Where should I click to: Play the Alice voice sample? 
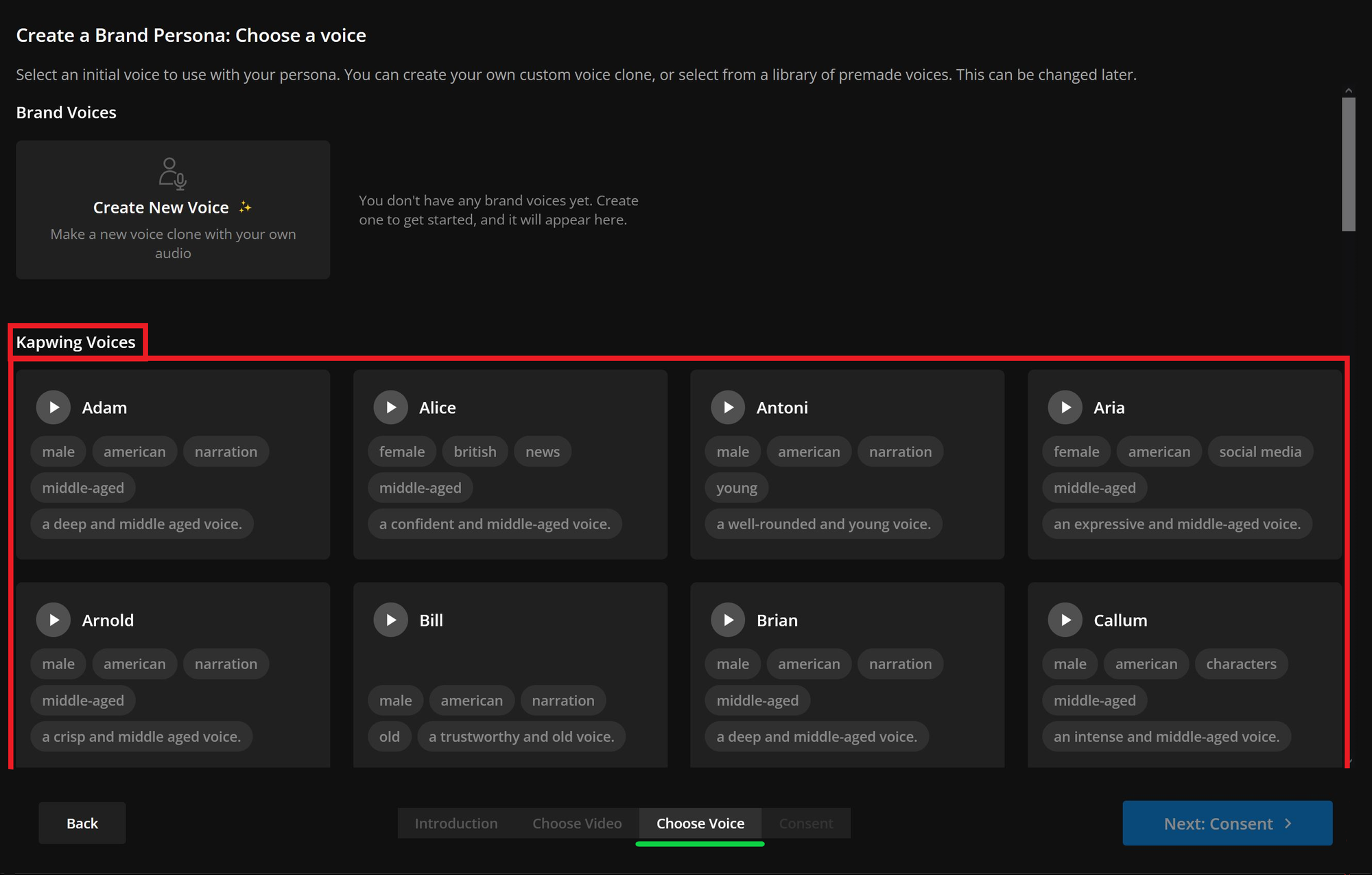point(390,408)
